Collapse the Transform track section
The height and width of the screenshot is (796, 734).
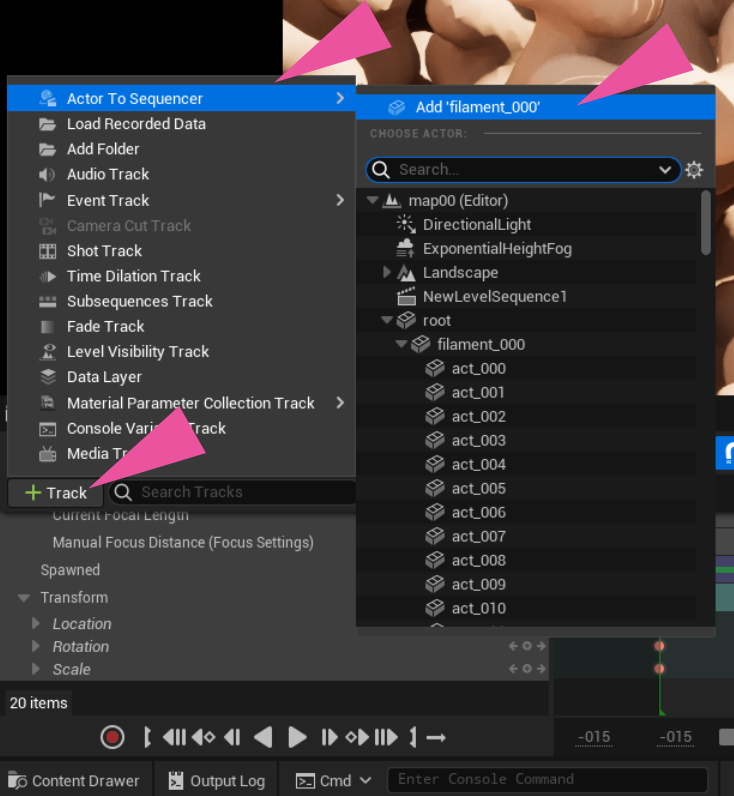23,598
